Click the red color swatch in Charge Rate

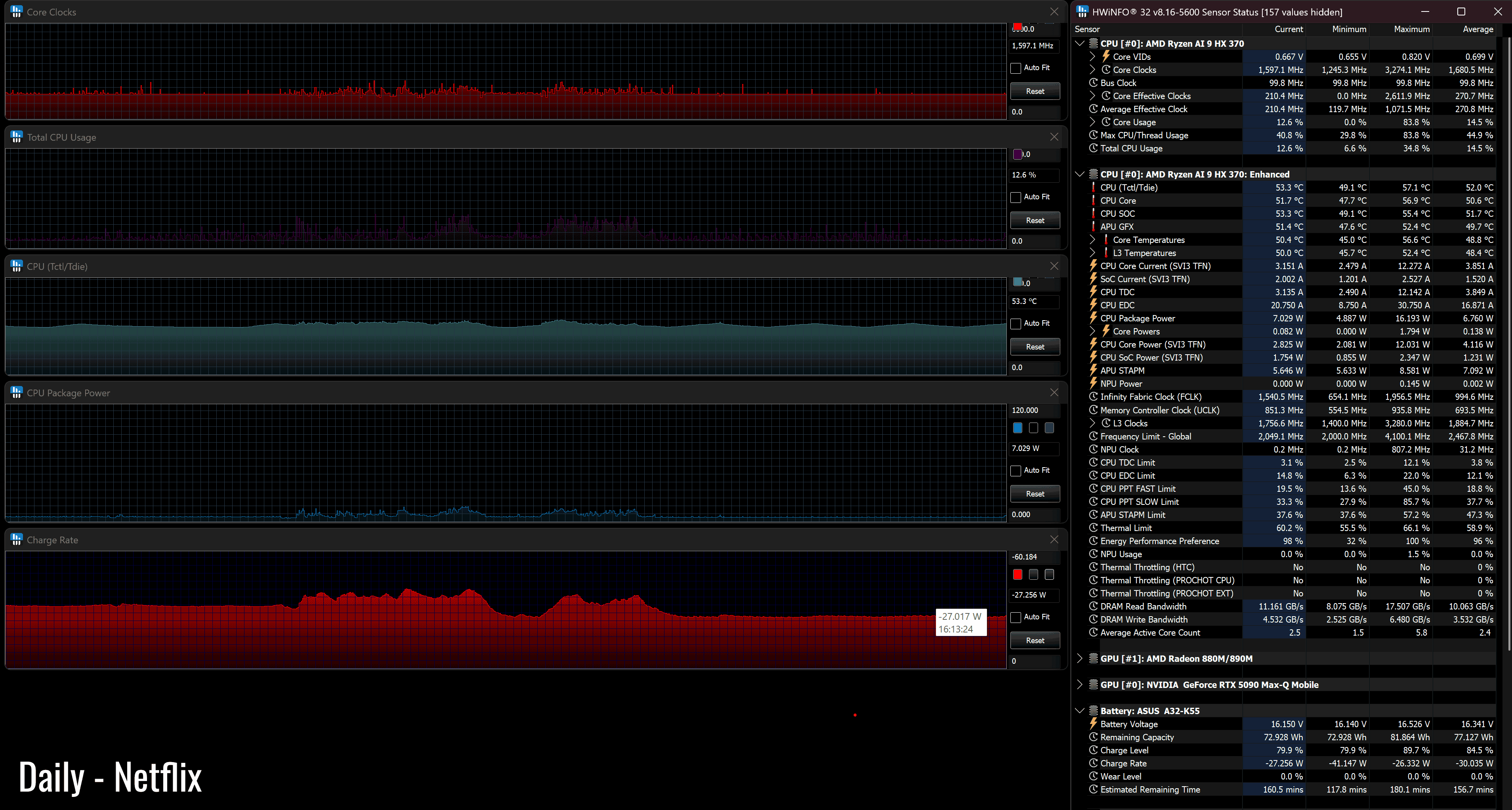[1017, 575]
